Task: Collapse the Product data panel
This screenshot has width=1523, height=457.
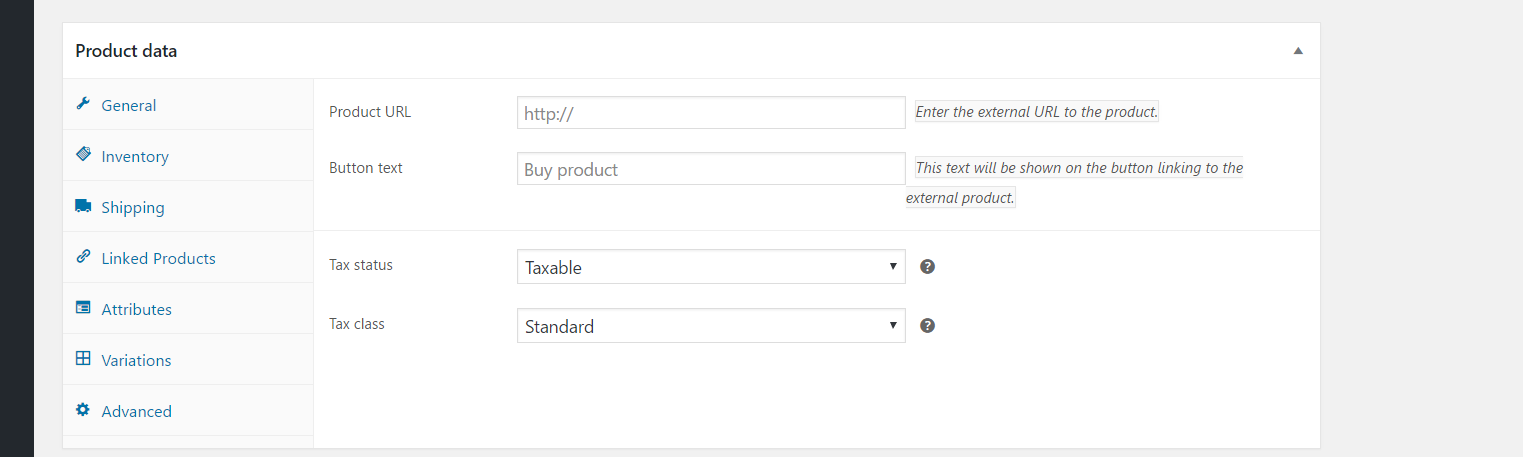Action: (1298, 51)
